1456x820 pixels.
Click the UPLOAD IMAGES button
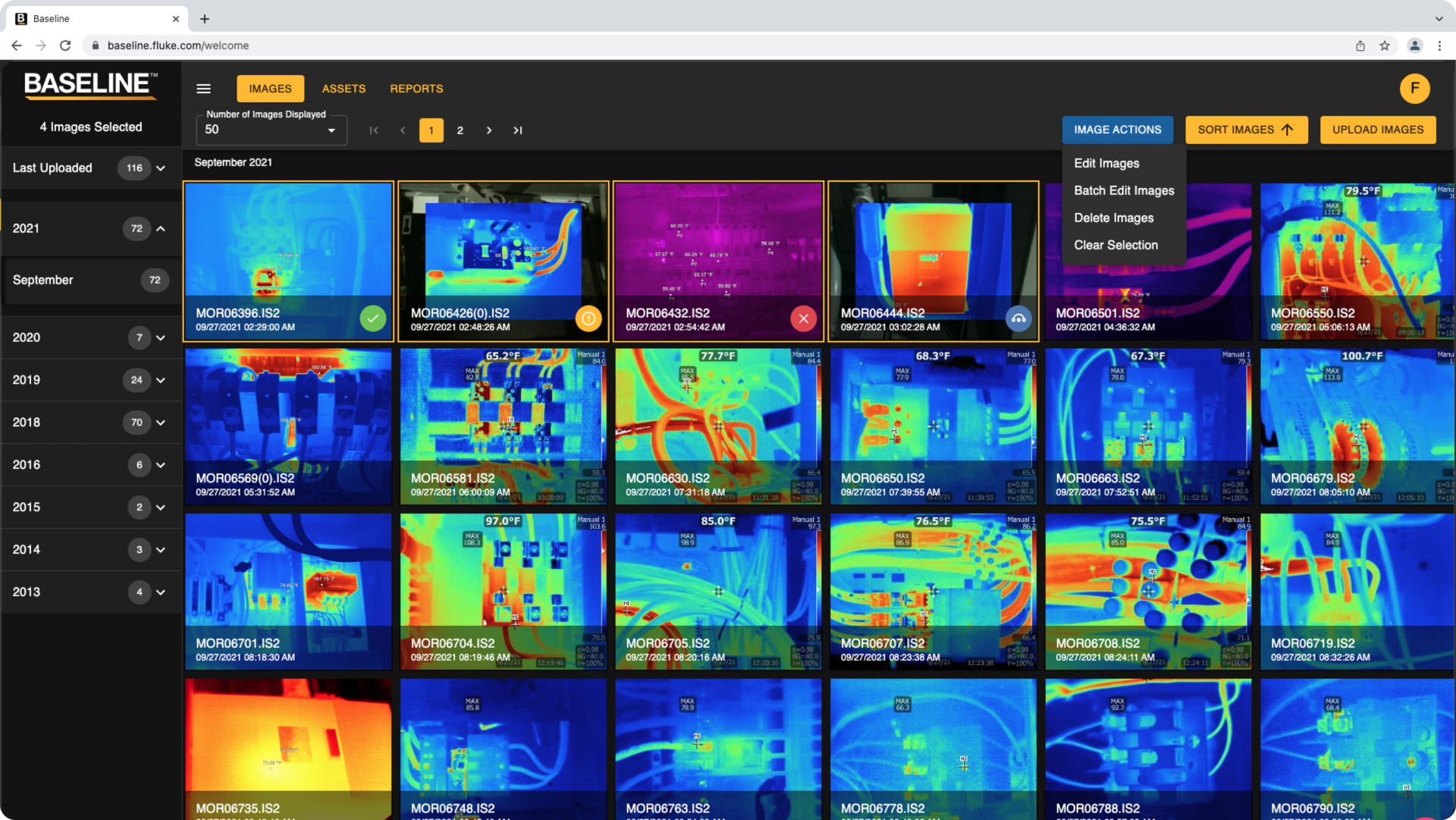pyautogui.click(x=1377, y=129)
